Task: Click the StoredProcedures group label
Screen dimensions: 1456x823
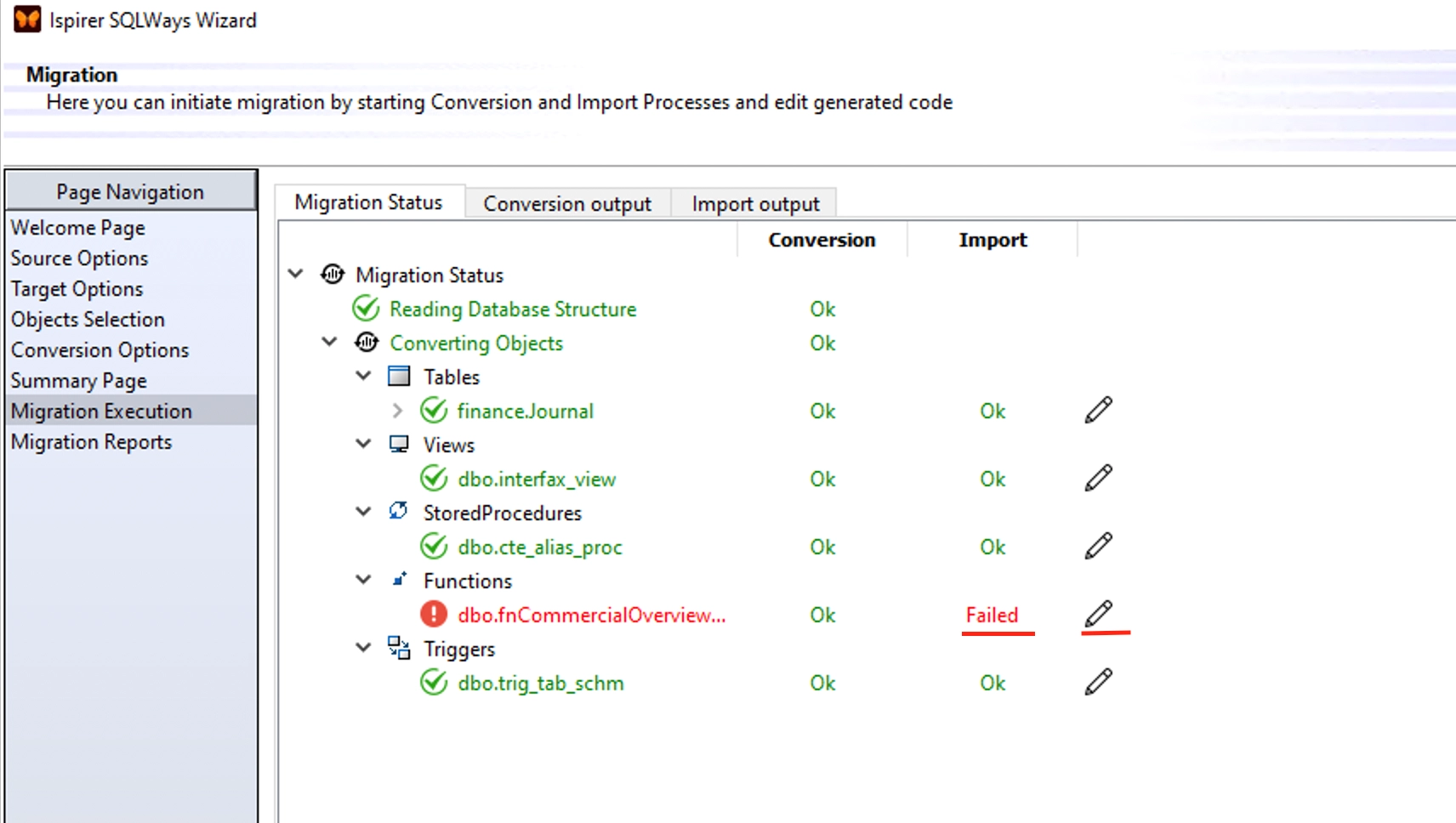Action: (503, 513)
